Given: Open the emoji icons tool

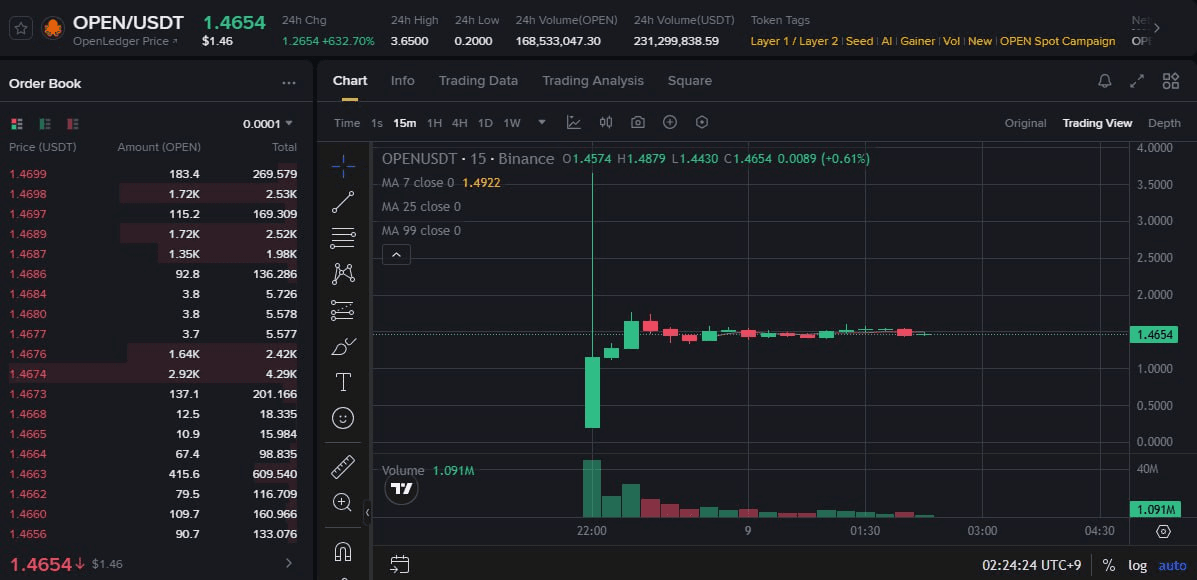Looking at the screenshot, I should [x=344, y=418].
